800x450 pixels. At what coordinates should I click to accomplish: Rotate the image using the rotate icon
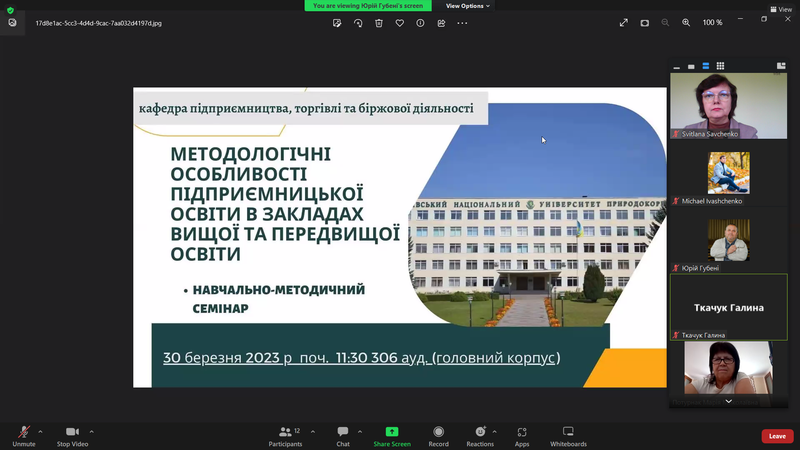click(358, 23)
